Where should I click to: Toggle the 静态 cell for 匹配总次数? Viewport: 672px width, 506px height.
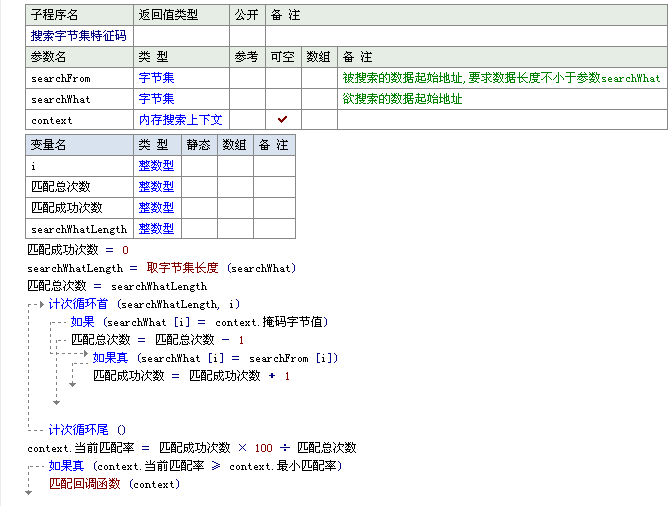click(199, 187)
